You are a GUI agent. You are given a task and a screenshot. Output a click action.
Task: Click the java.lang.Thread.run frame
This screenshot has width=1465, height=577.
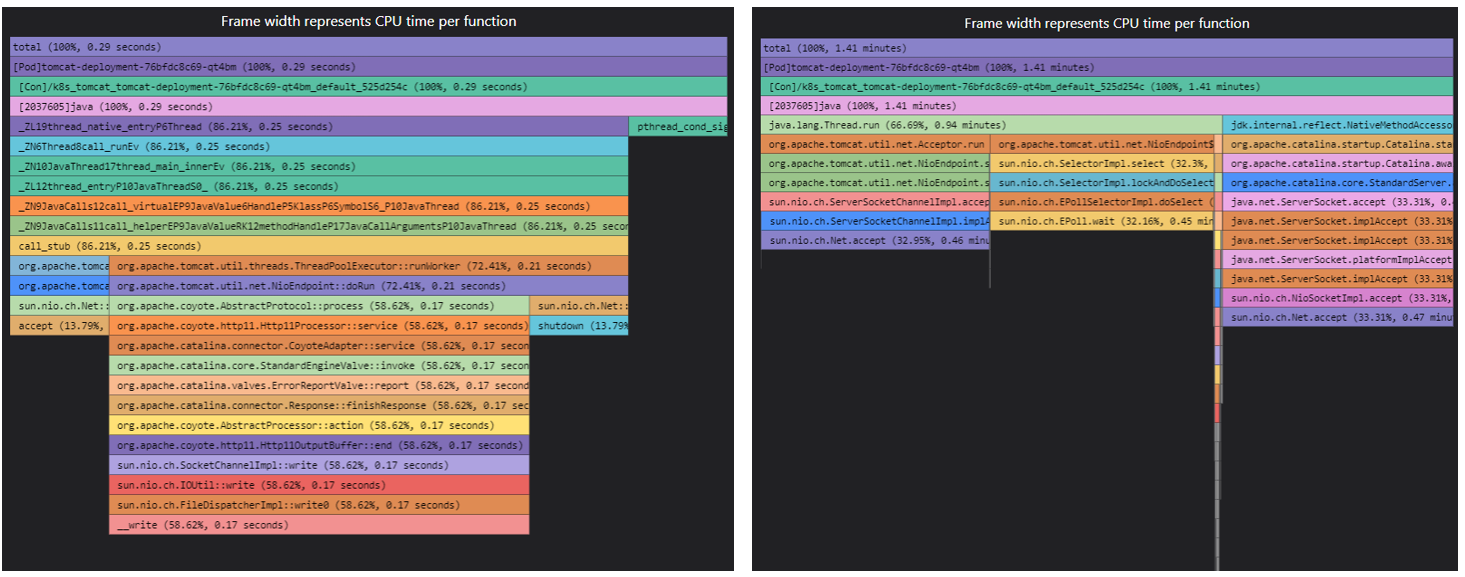(991, 125)
